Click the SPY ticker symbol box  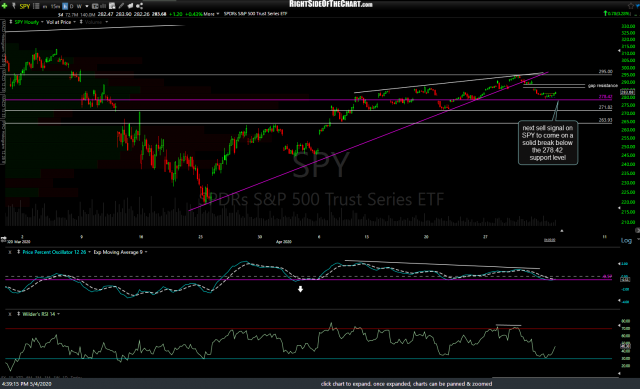25,6
